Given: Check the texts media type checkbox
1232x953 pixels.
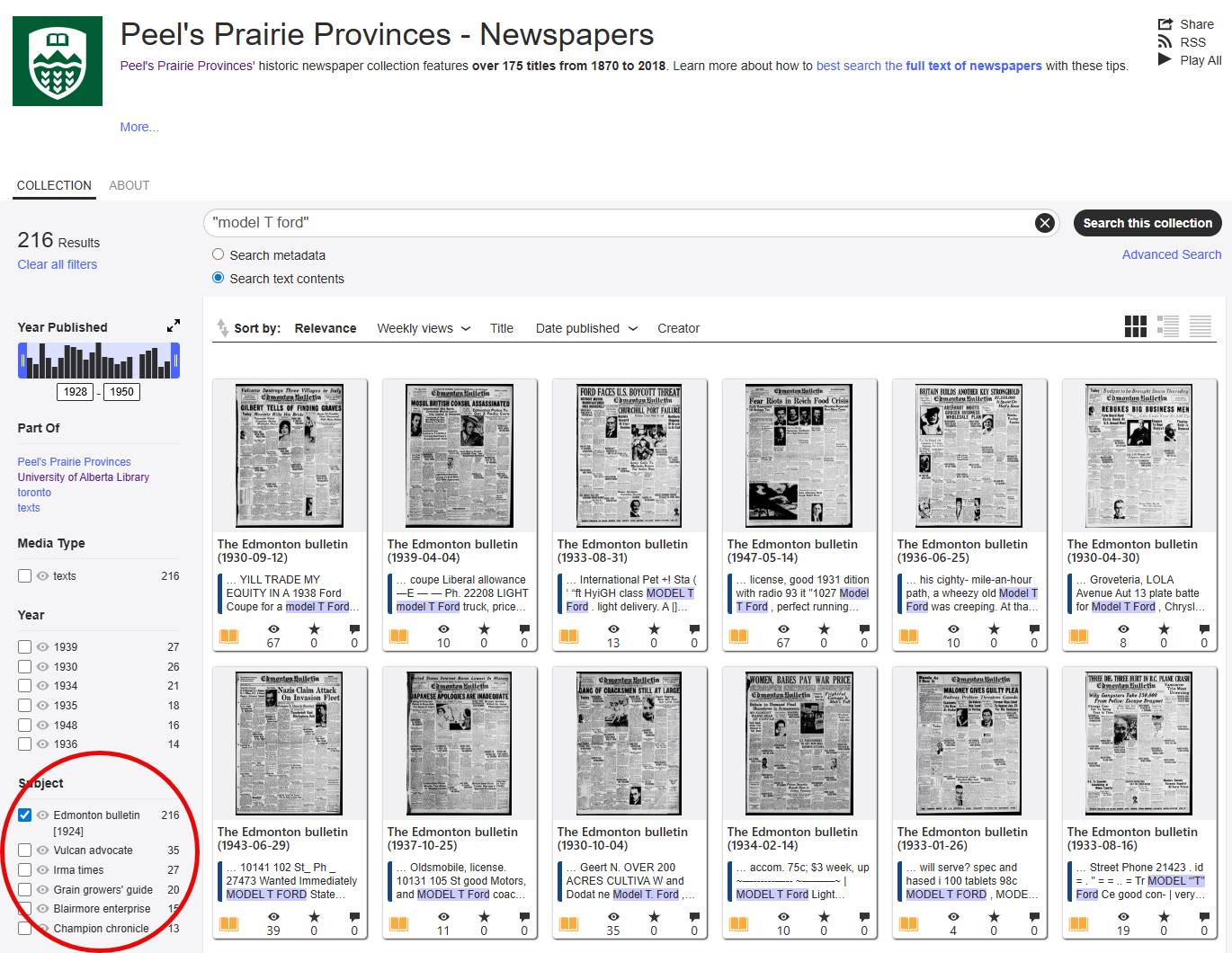Looking at the screenshot, I should pos(24,575).
